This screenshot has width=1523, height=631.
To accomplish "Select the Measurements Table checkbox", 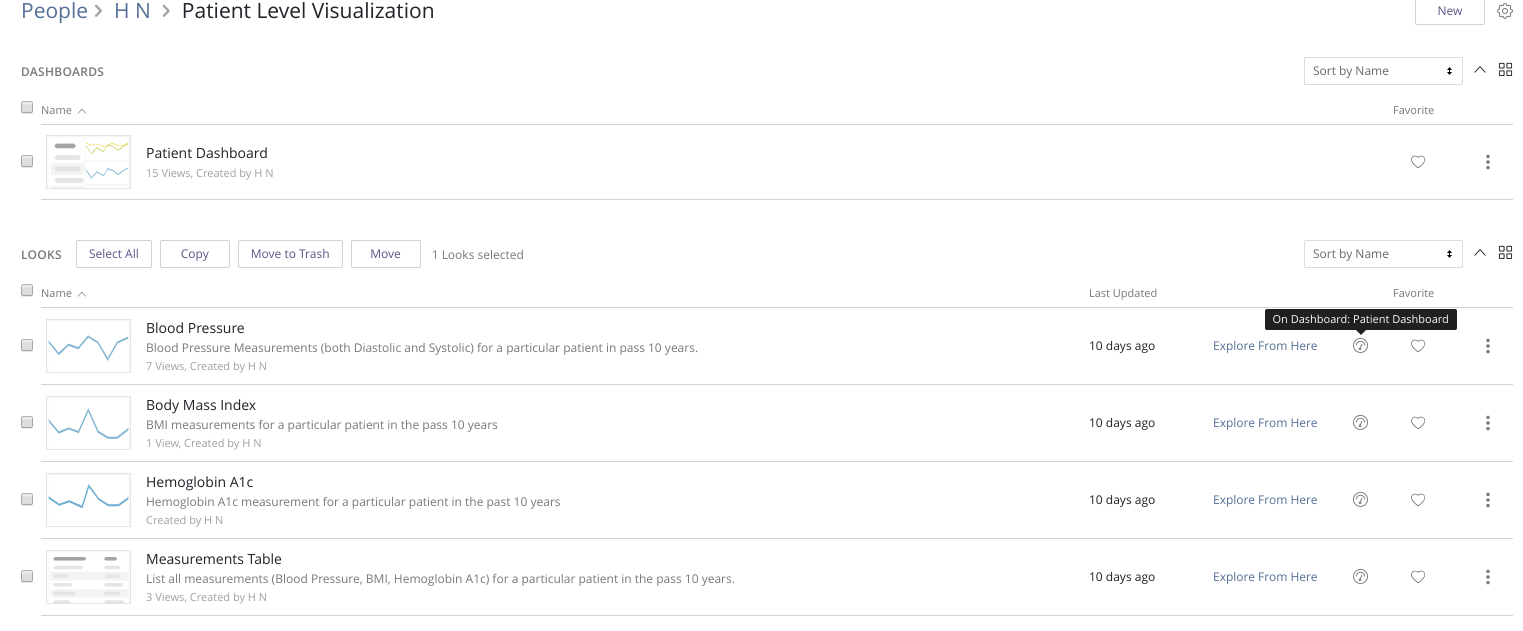I will pyautogui.click(x=27, y=576).
